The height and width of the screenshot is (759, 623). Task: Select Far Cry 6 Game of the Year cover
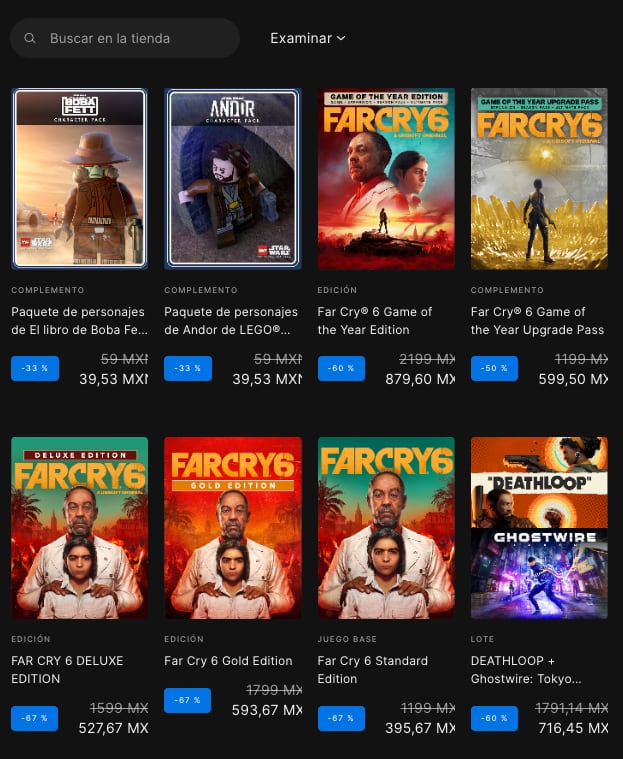[386, 179]
